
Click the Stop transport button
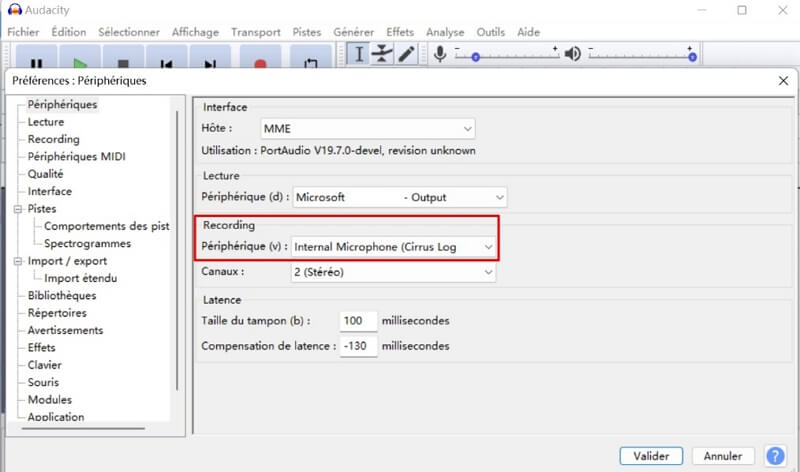123,57
